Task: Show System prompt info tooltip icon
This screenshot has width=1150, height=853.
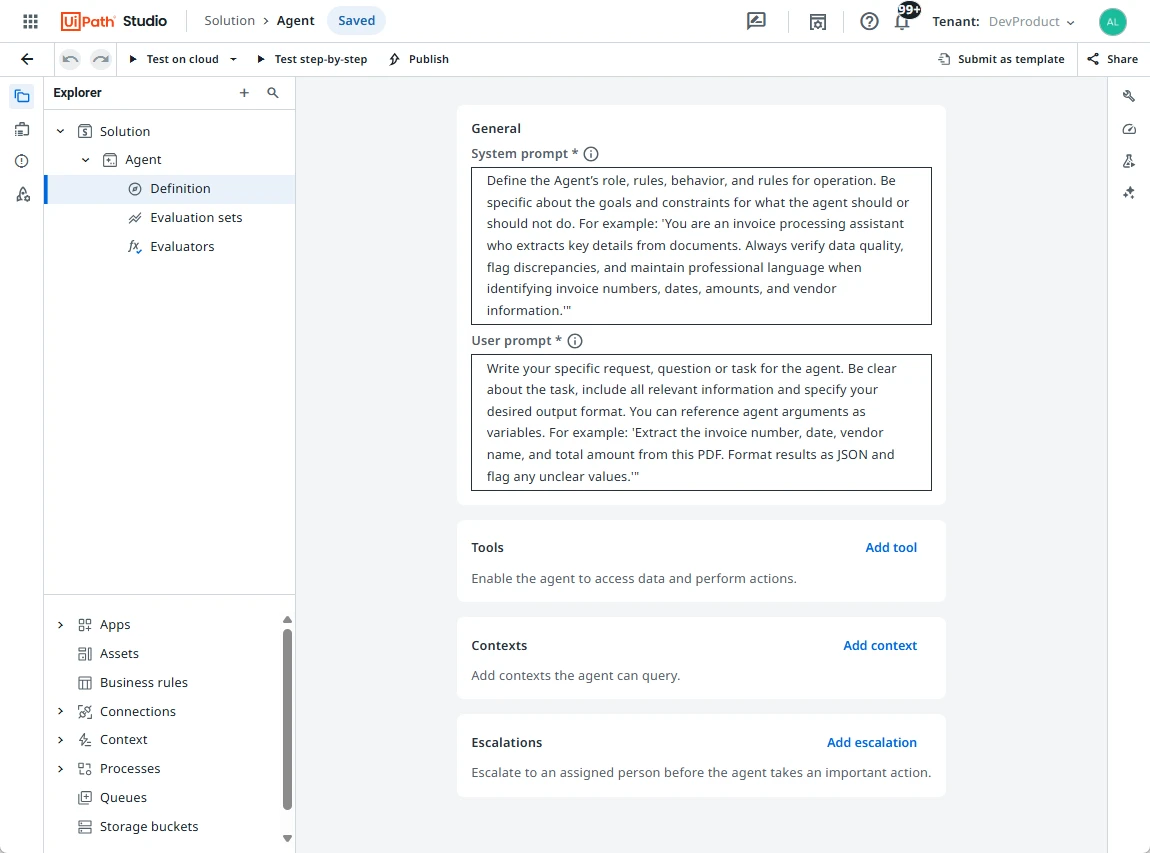Action: [x=591, y=154]
